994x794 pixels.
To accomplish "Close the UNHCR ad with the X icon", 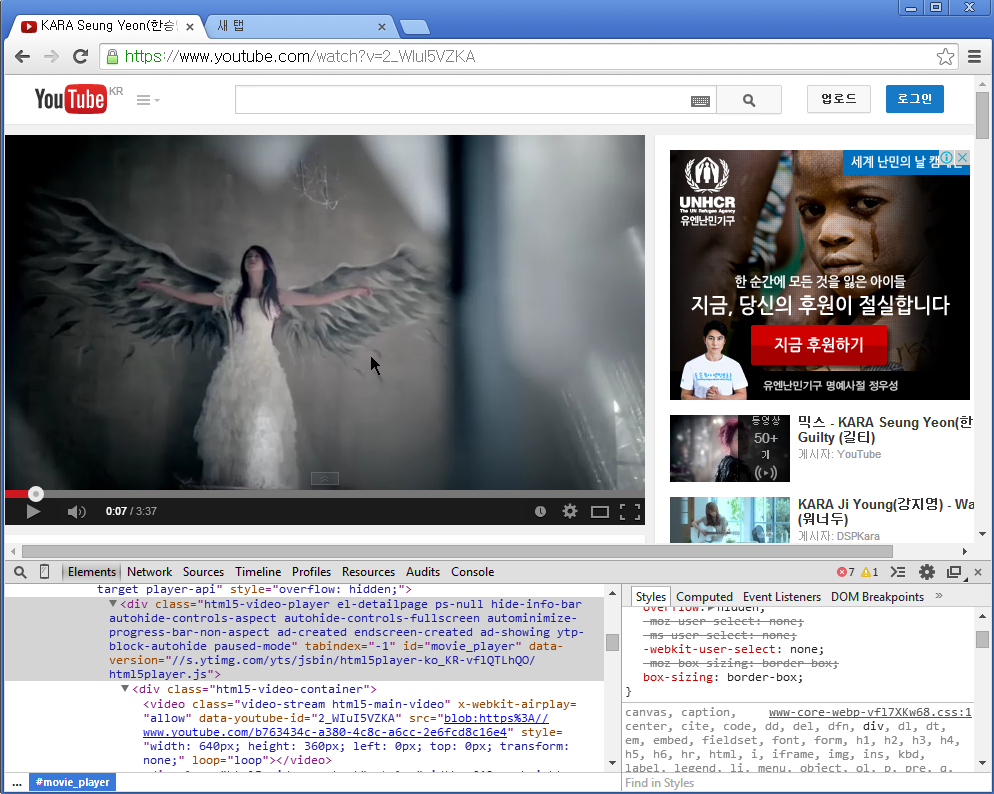I will click(962, 157).
